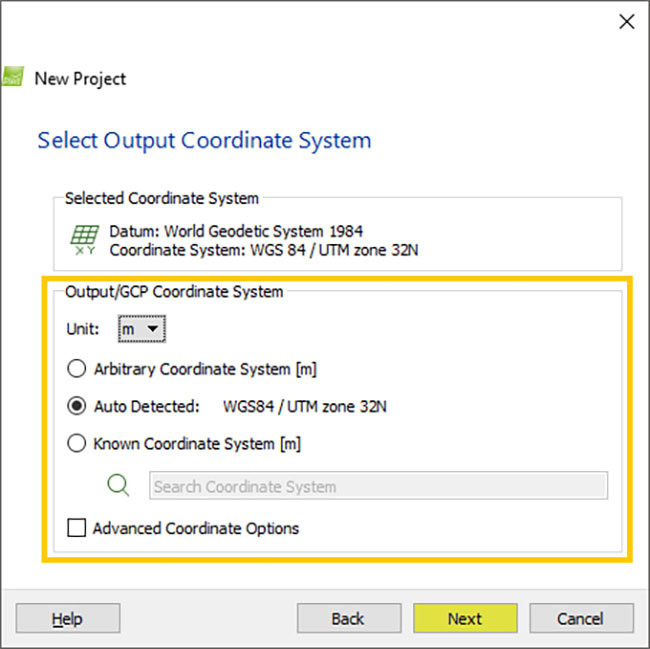Image resolution: width=650 pixels, height=649 pixels.
Task: Click Coordinate System: WGS 84 / UTM zone 32N text
Action: tap(264, 250)
